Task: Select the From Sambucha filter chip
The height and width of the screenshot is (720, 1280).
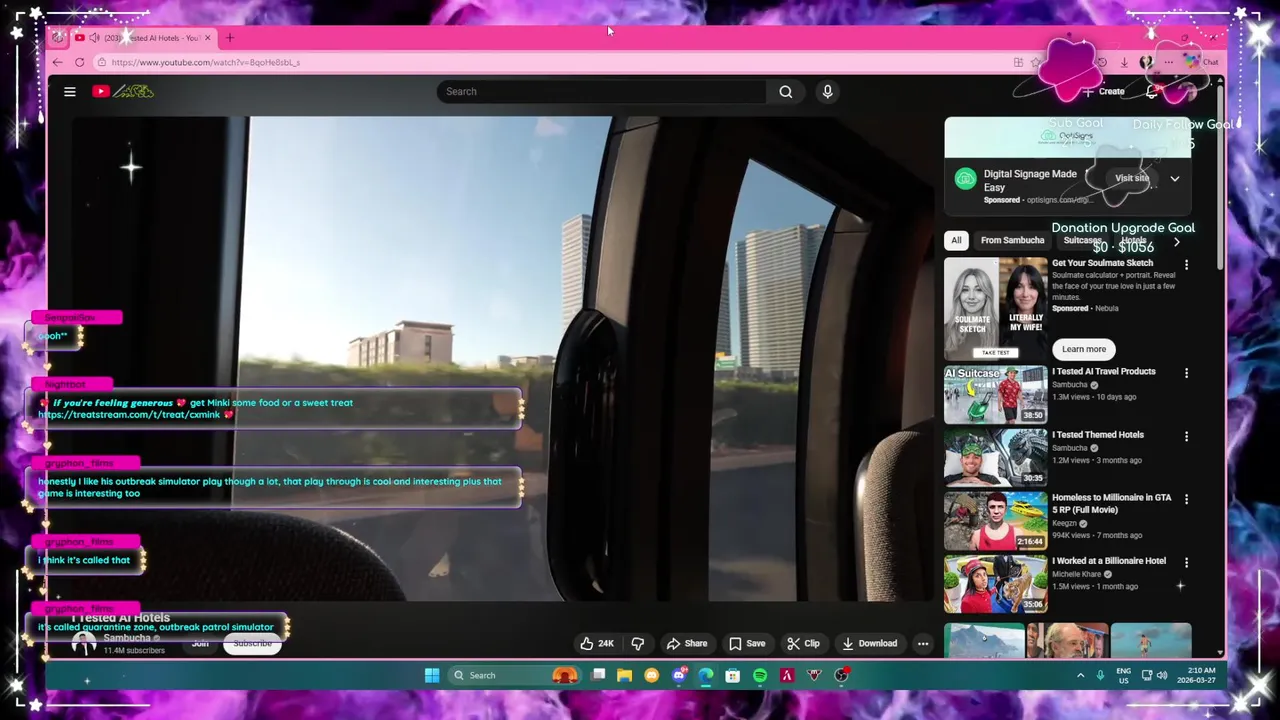Action: pos(1012,240)
